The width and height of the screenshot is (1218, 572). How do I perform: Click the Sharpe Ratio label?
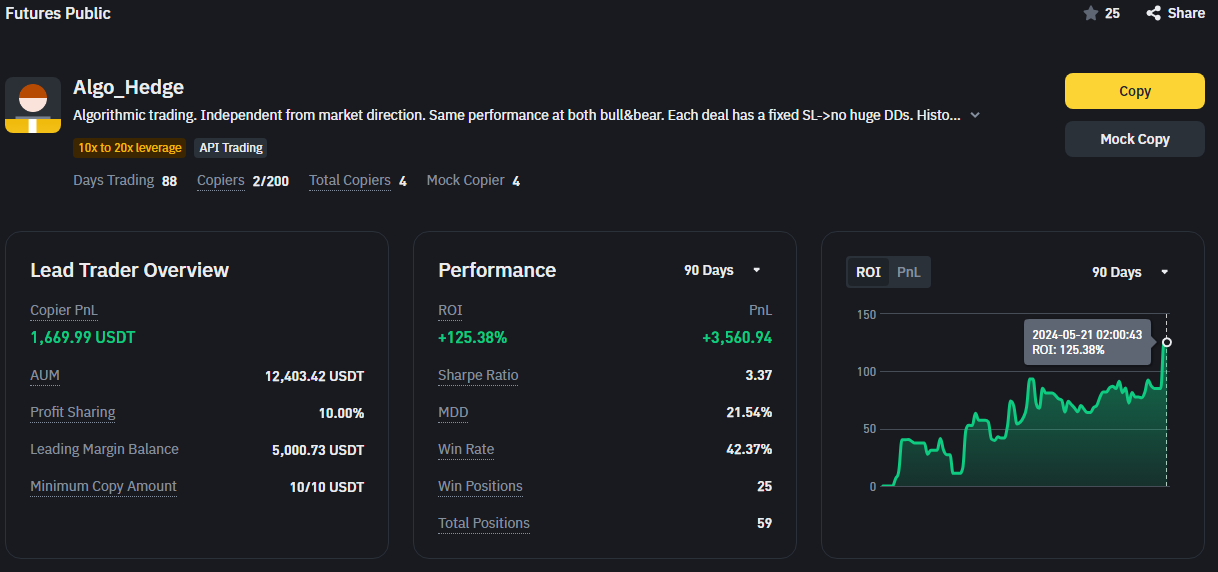(478, 375)
